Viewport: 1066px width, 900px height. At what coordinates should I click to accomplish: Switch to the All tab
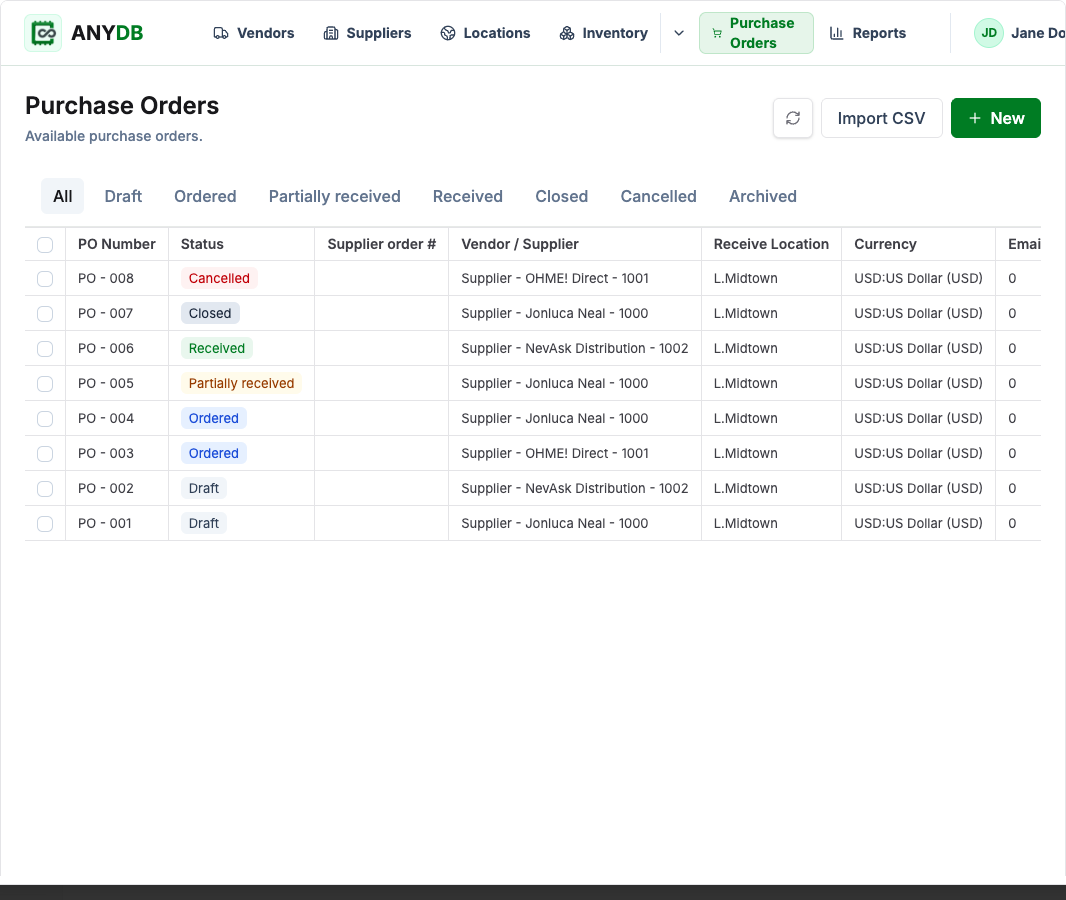click(x=63, y=196)
